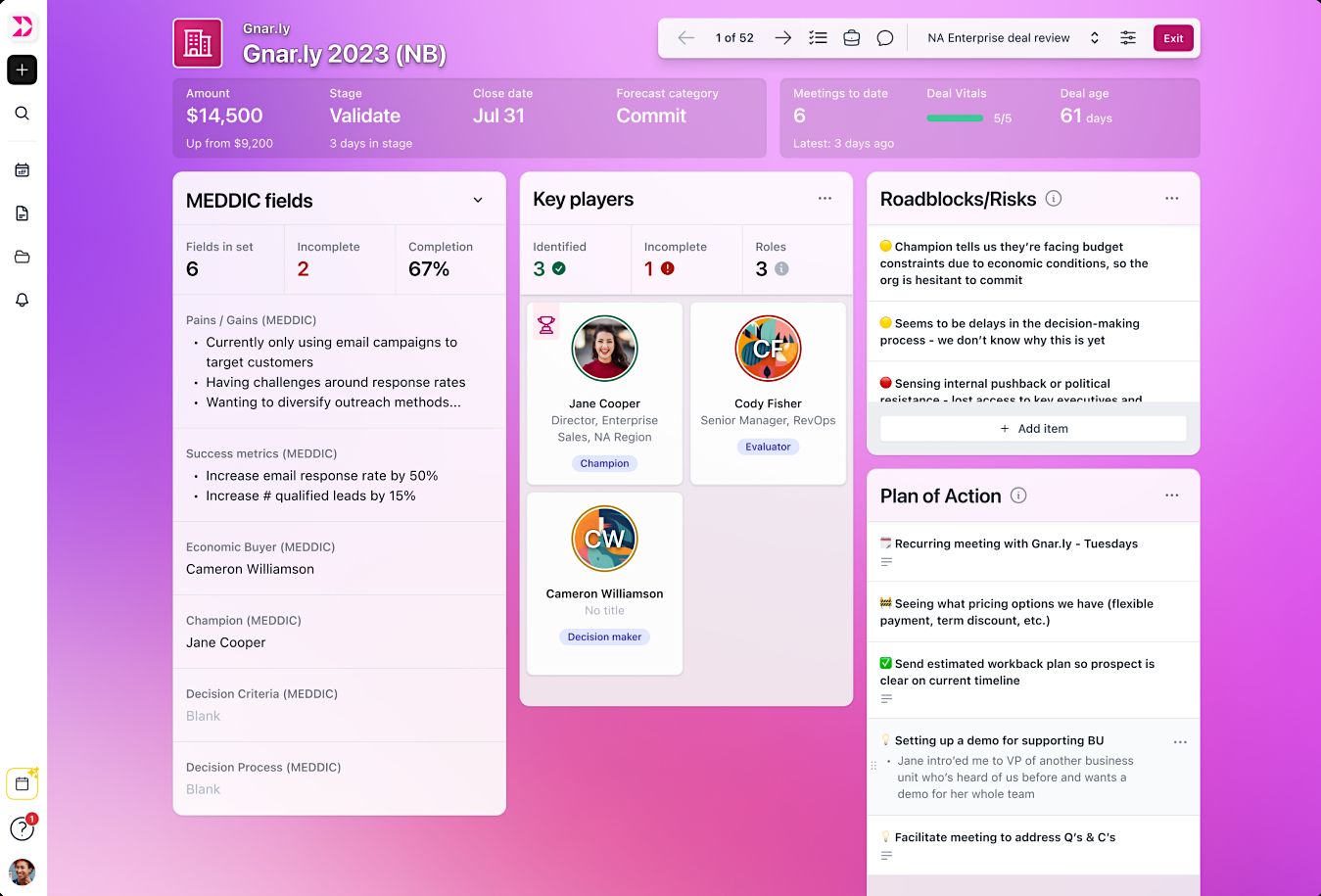Viewport: 1321px width, 896px height.
Task: Open the help question mark icon
Action: point(22,829)
